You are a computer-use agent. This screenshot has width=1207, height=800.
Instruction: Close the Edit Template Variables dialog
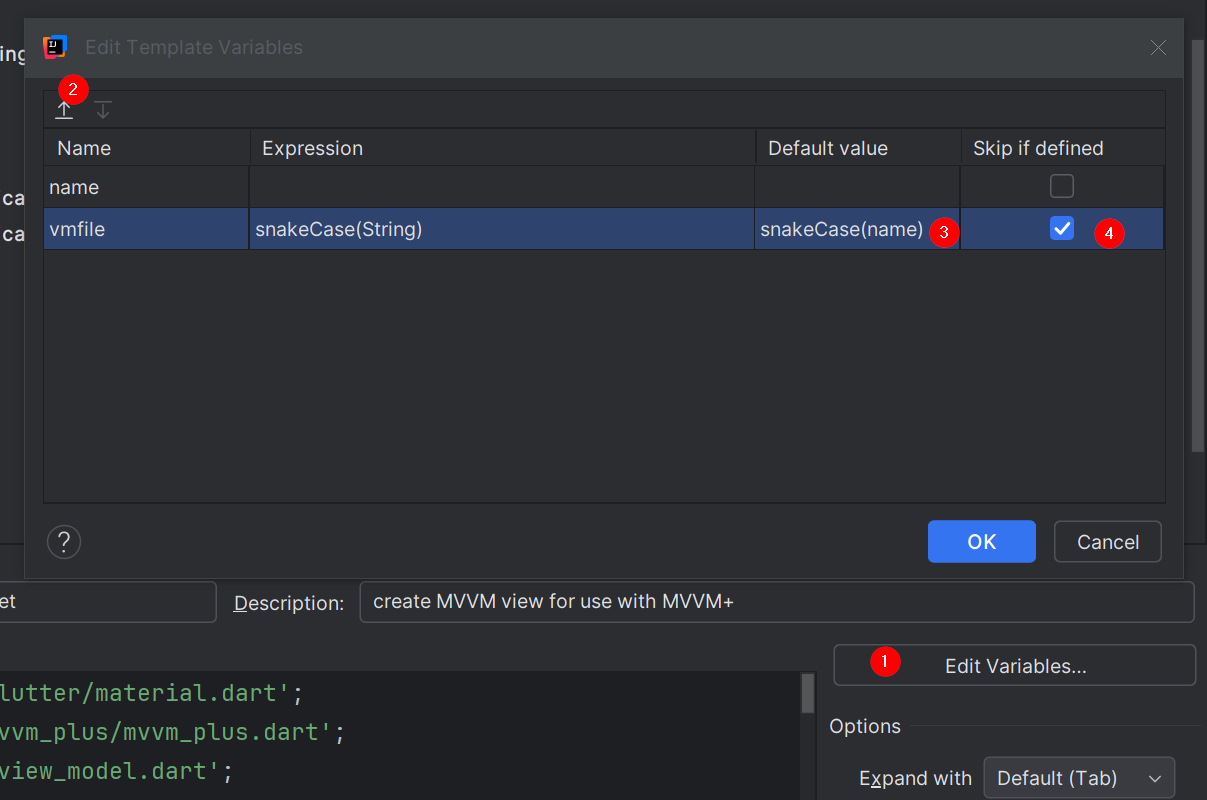click(1158, 47)
